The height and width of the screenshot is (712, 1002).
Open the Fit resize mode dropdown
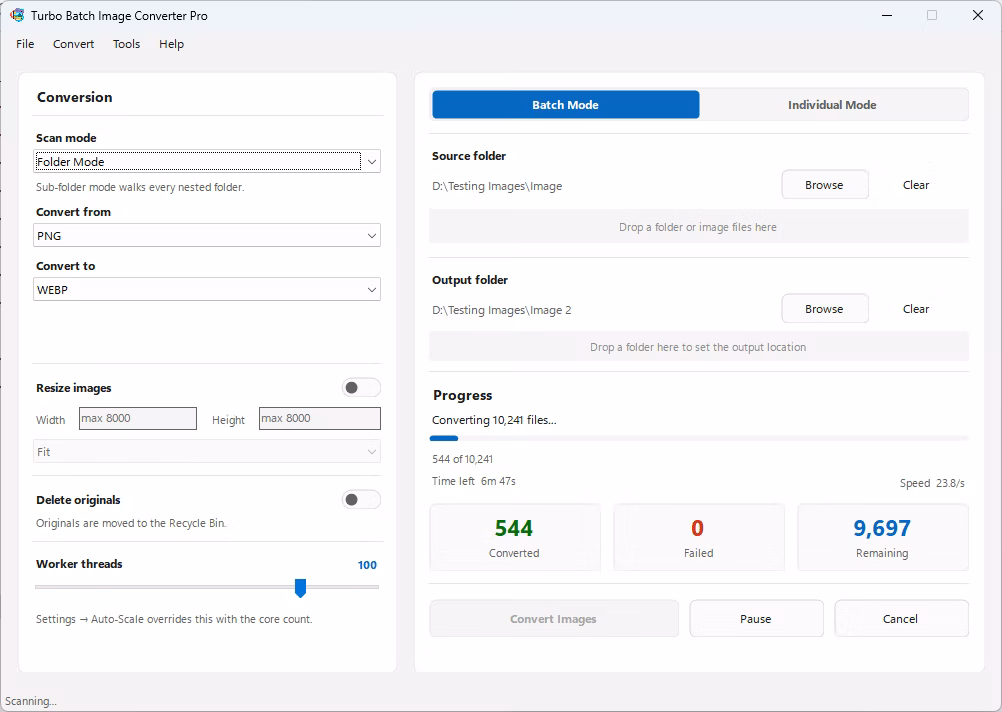click(x=206, y=452)
